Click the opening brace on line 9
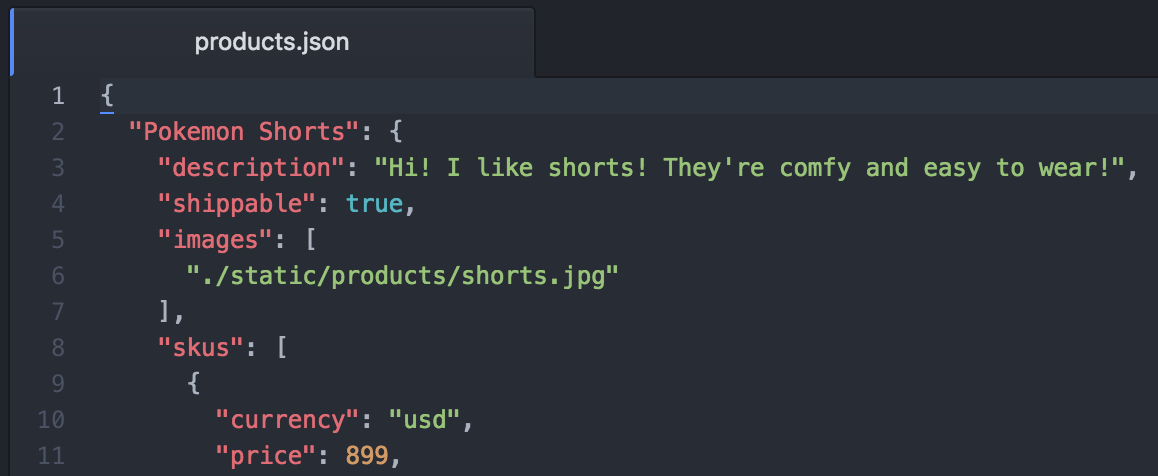 click(194, 384)
